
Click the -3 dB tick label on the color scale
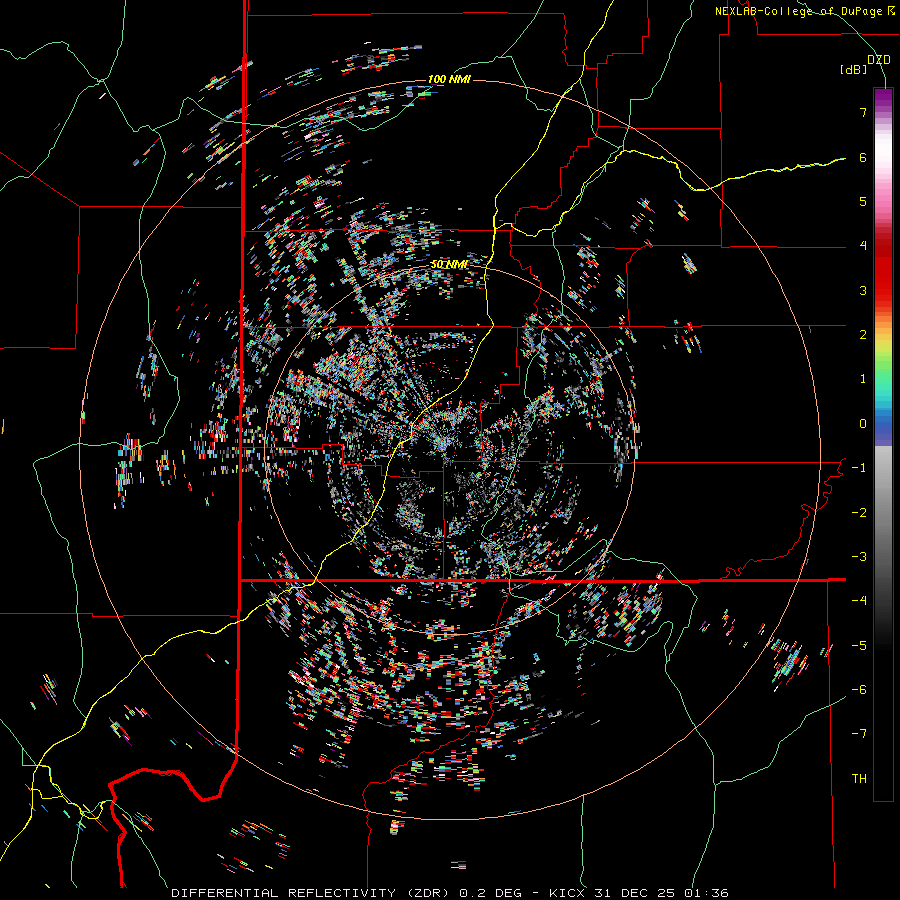coord(859,557)
